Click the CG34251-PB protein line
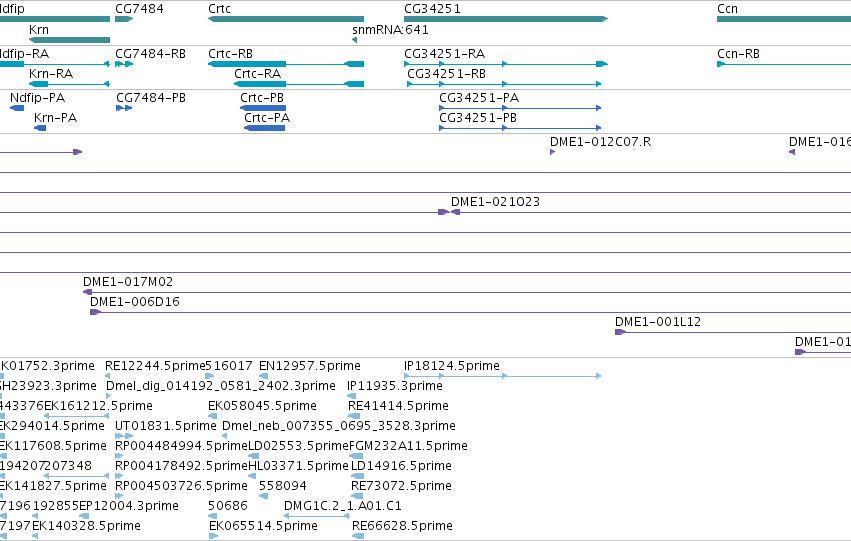Viewport: 851px width, 541px height. coord(520,128)
